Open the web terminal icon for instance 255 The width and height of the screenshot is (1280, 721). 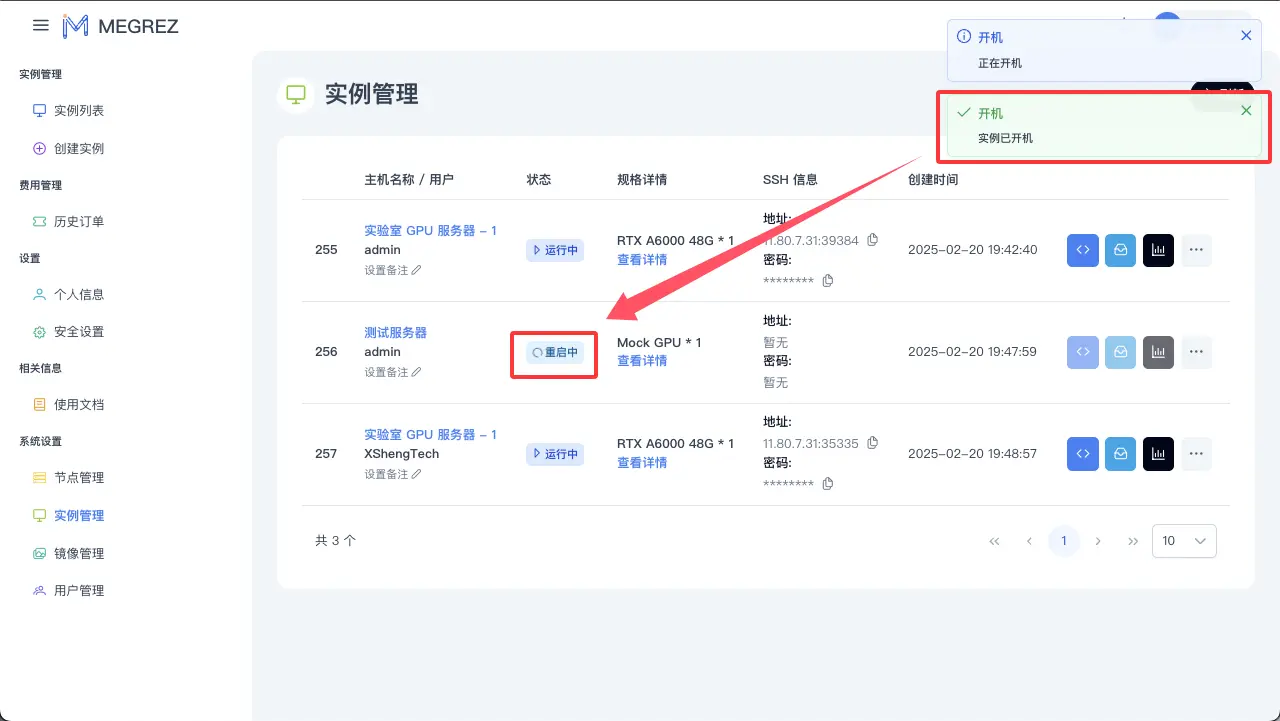tap(1082, 250)
